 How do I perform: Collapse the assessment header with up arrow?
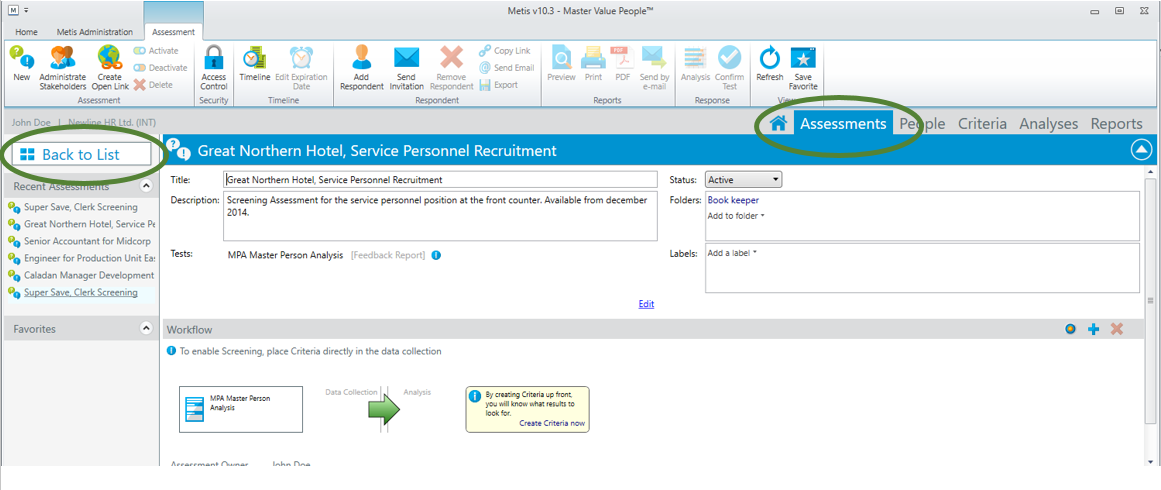(x=1141, y=150)
